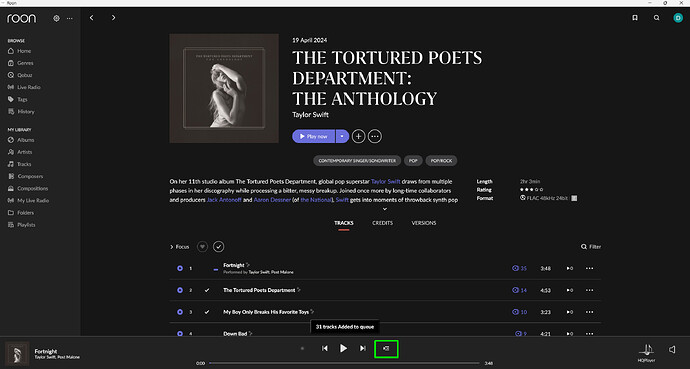The height and width of the screenshot is (369, 690).
Task: Follow the "the National" link
Action: (316, 200)
